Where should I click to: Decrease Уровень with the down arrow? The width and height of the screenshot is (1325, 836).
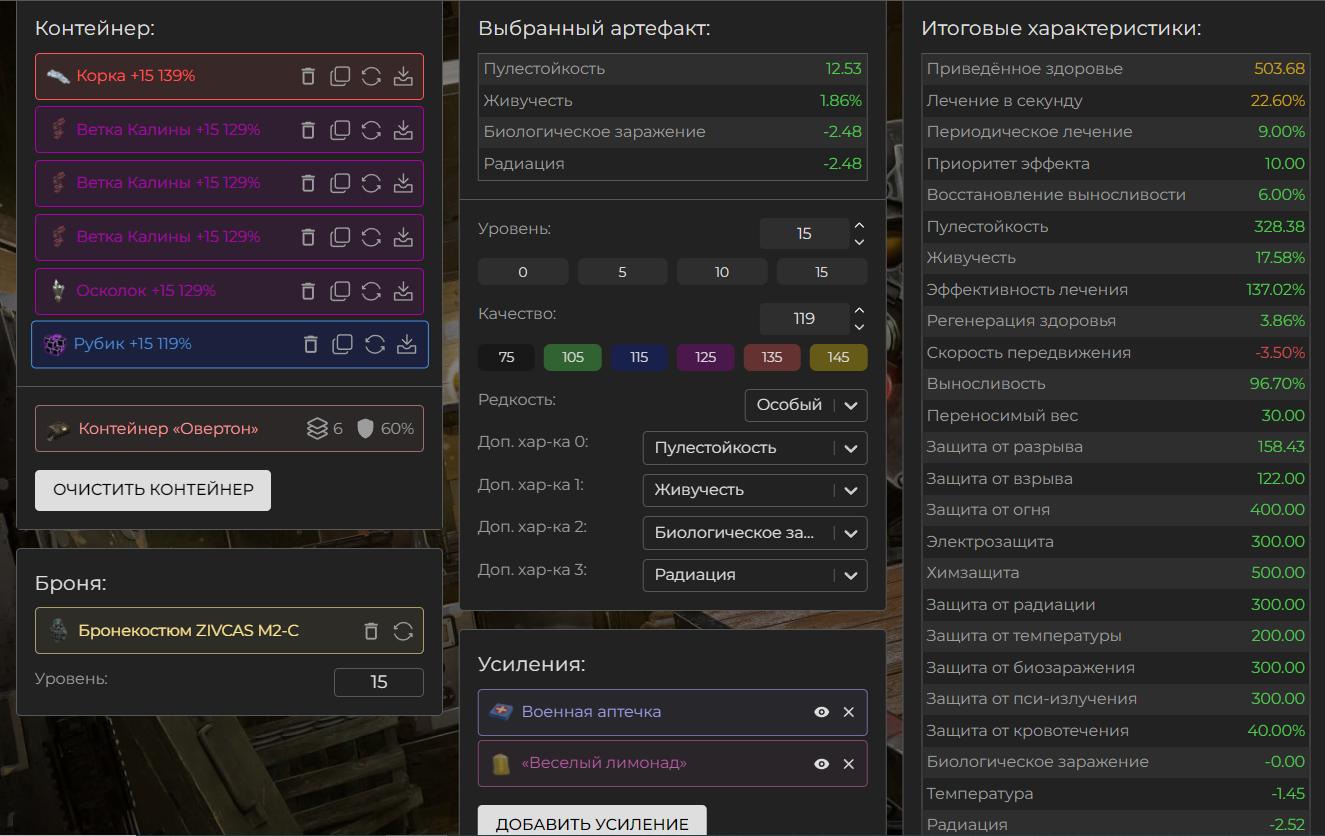[x=859, y=242]
